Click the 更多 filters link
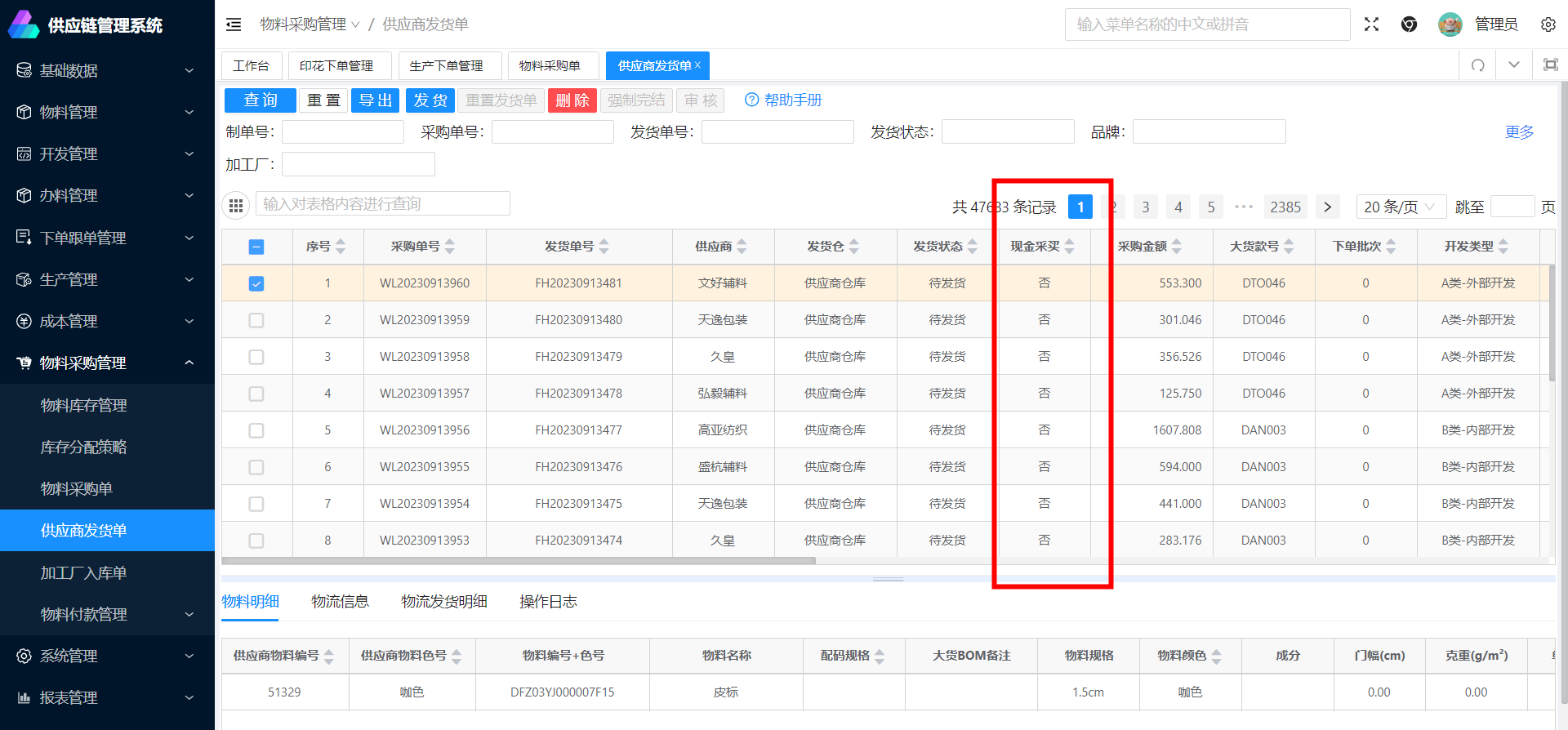Image resolution: width=1568 pixels, height=730 pixels. point(1519,131)
